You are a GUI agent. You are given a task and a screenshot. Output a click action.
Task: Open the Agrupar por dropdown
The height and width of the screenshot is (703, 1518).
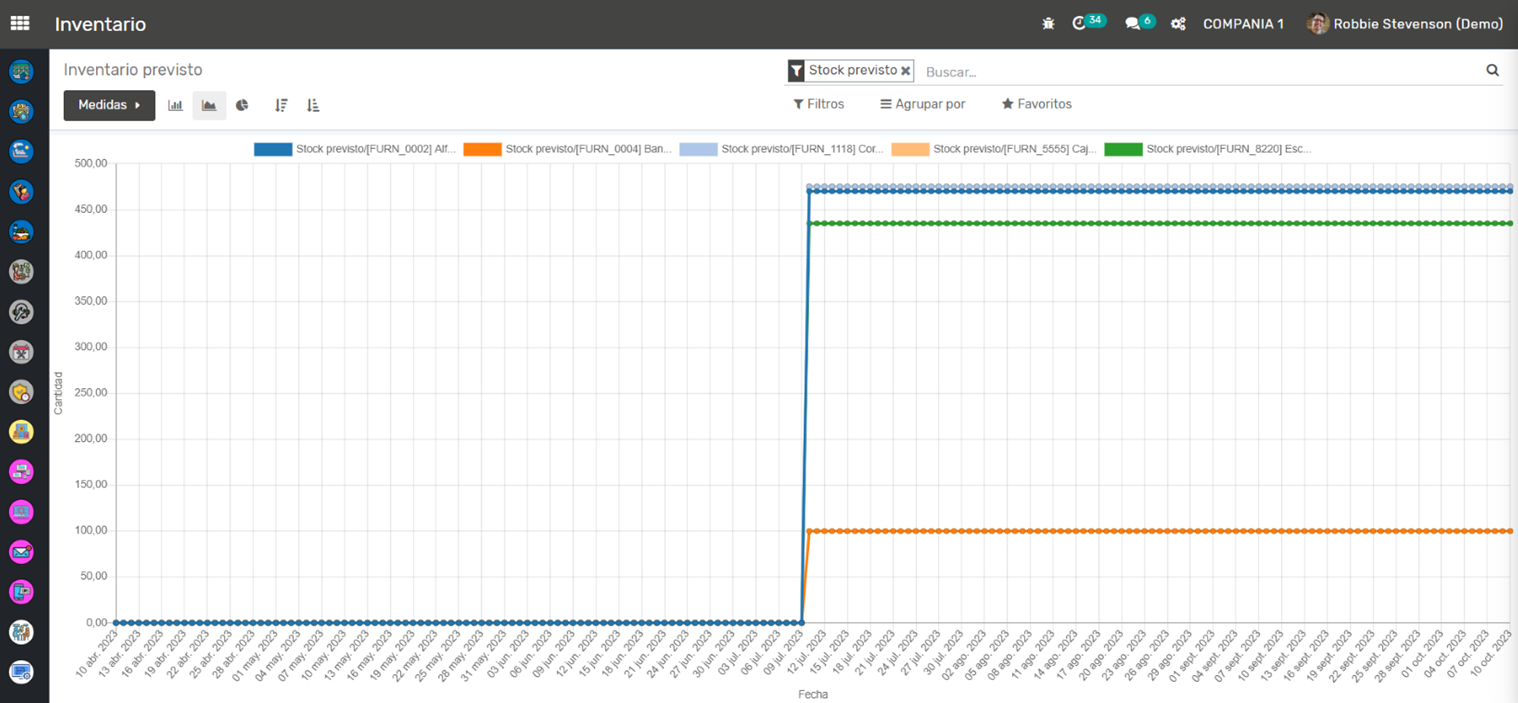tap(922, 104)
